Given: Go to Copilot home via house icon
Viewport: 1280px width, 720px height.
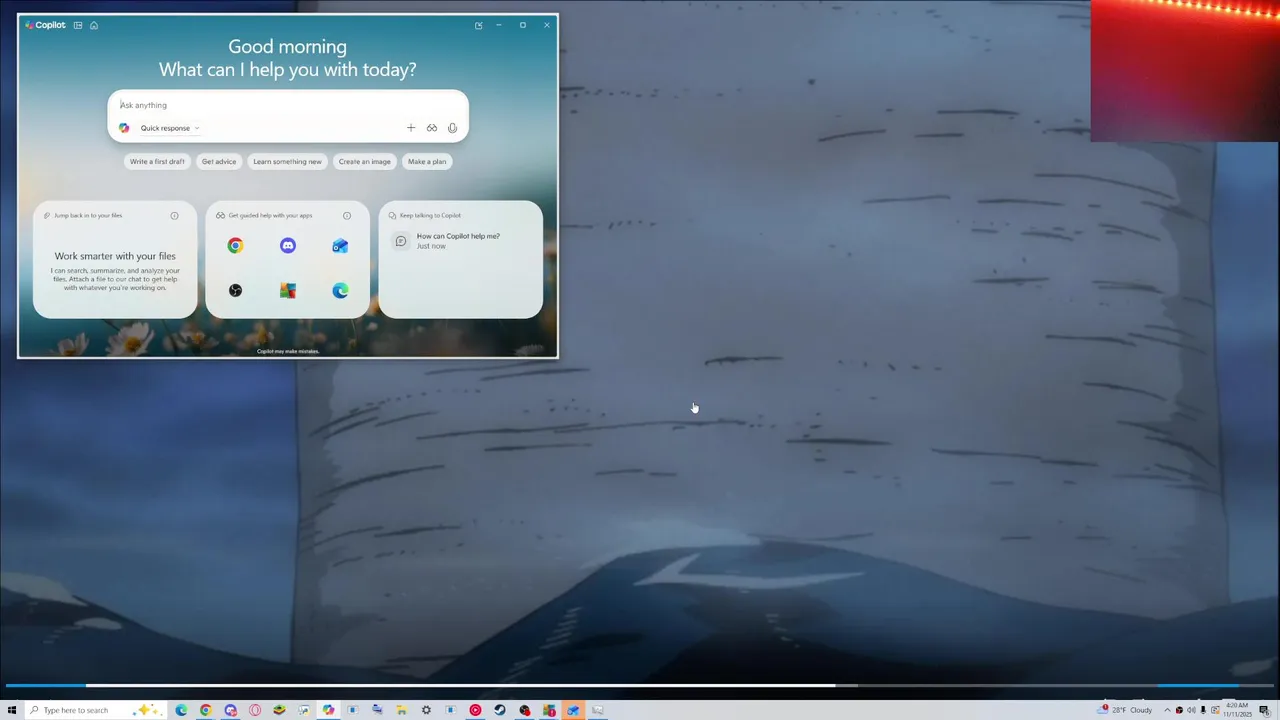Looking at the screenshot, I should pyautogui.click(x=94, y=25).
